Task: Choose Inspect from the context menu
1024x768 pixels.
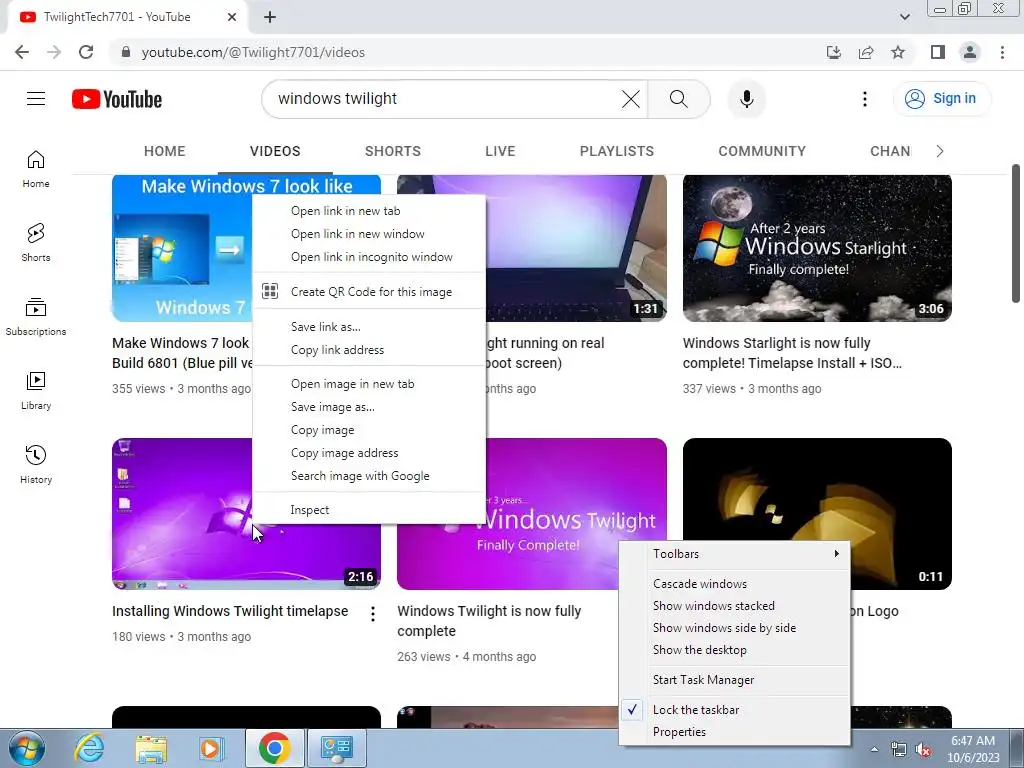Action: [369, 510]
